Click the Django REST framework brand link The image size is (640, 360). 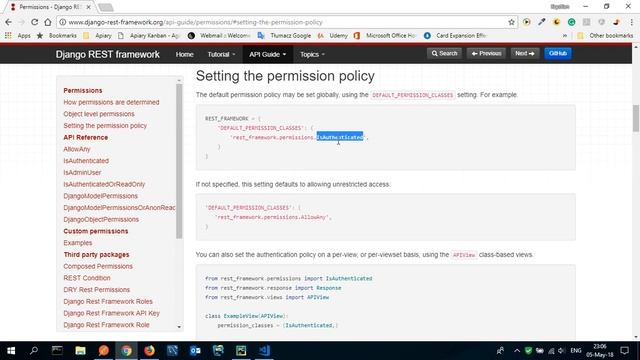pyautogui.click(x=108, y=54)
